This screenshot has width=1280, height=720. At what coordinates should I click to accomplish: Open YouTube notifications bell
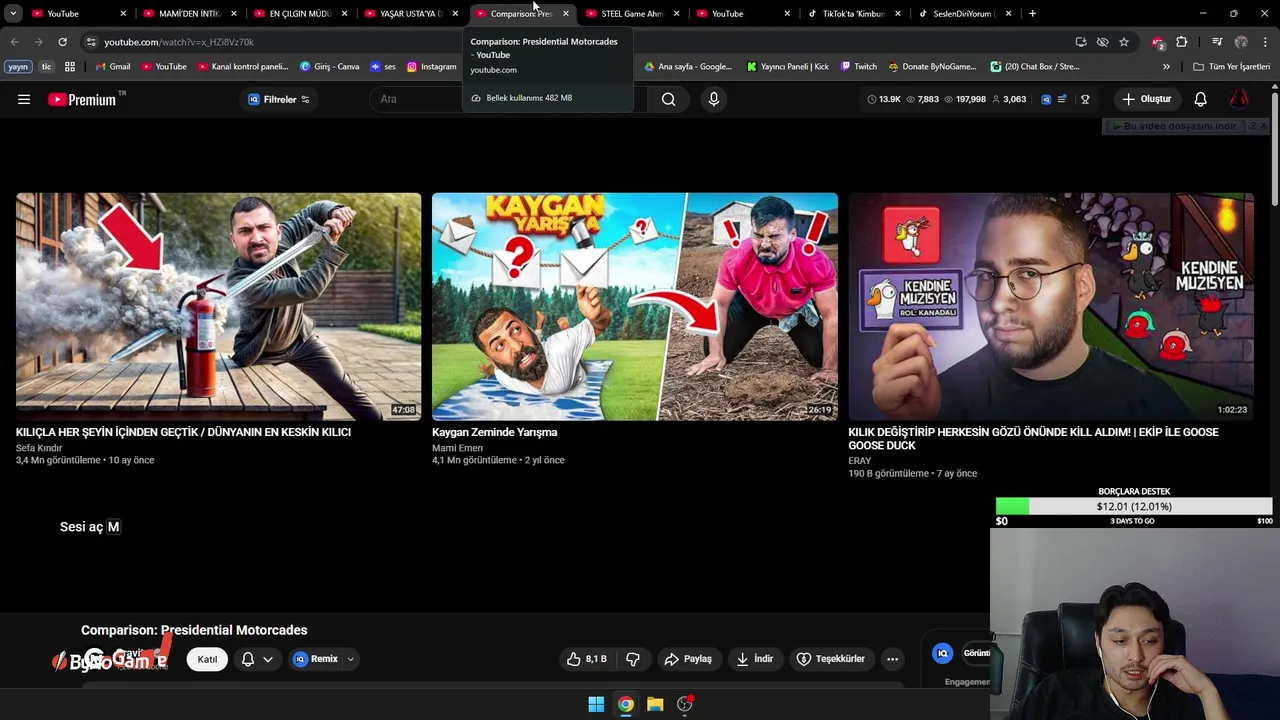click(1200, 99)
